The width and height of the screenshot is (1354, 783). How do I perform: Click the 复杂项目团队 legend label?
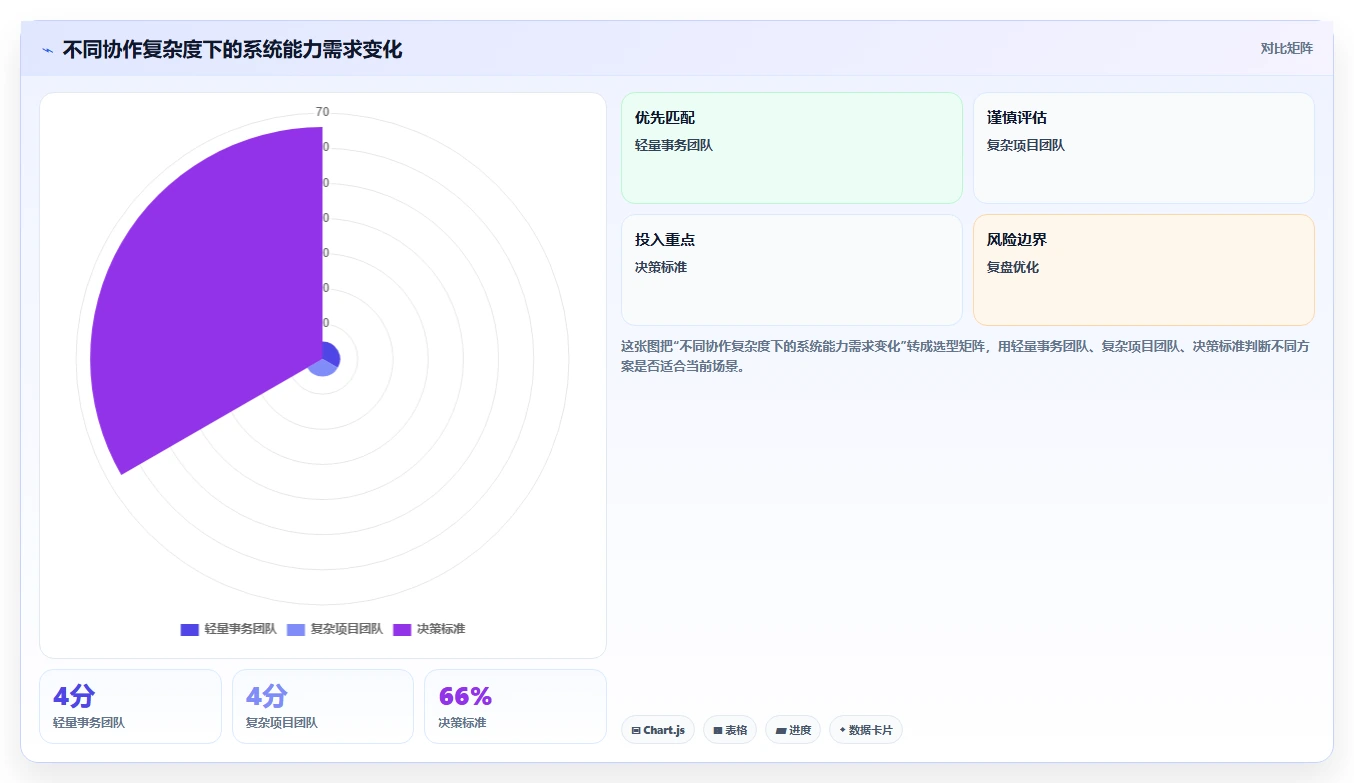pos(346,629)
